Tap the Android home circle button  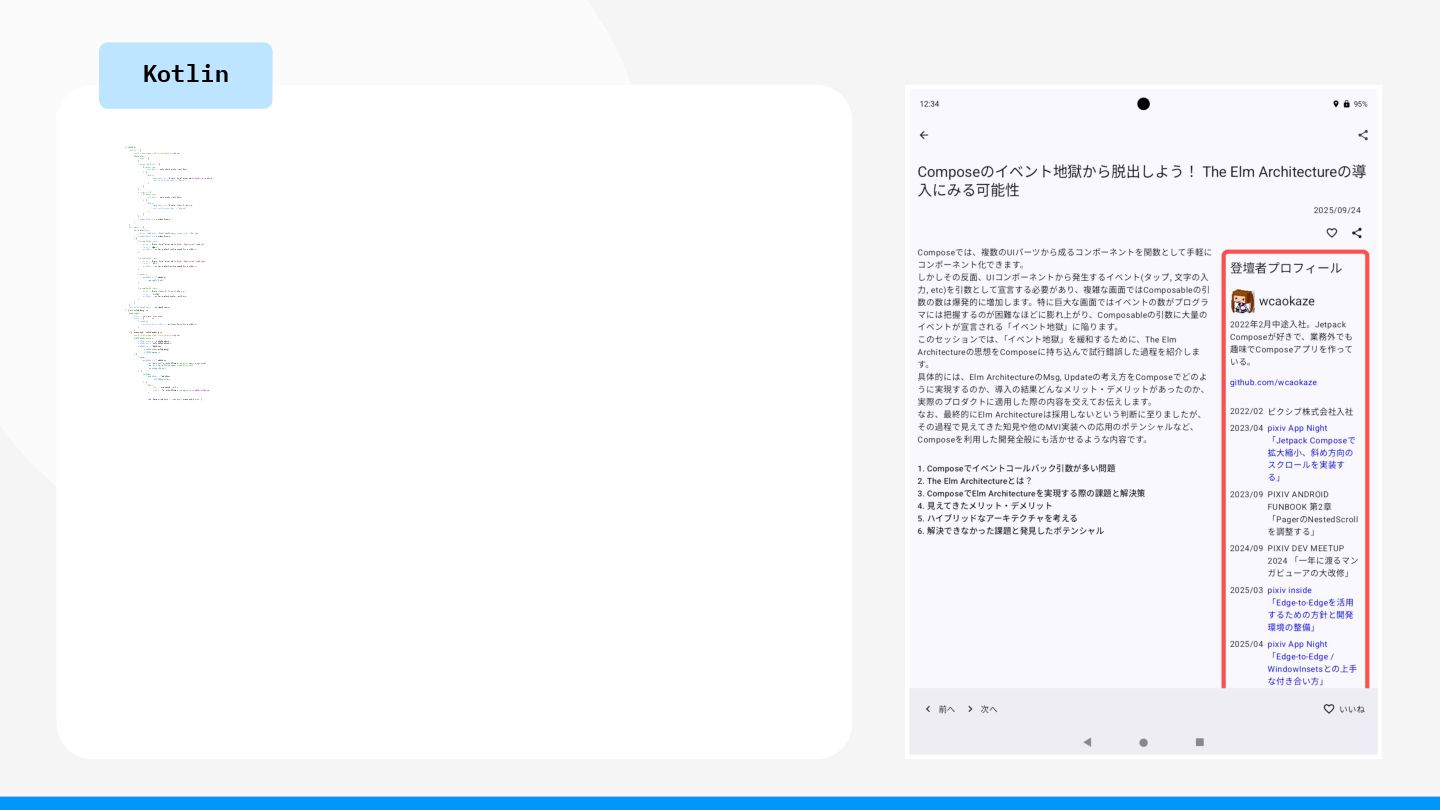point(1143,742)
